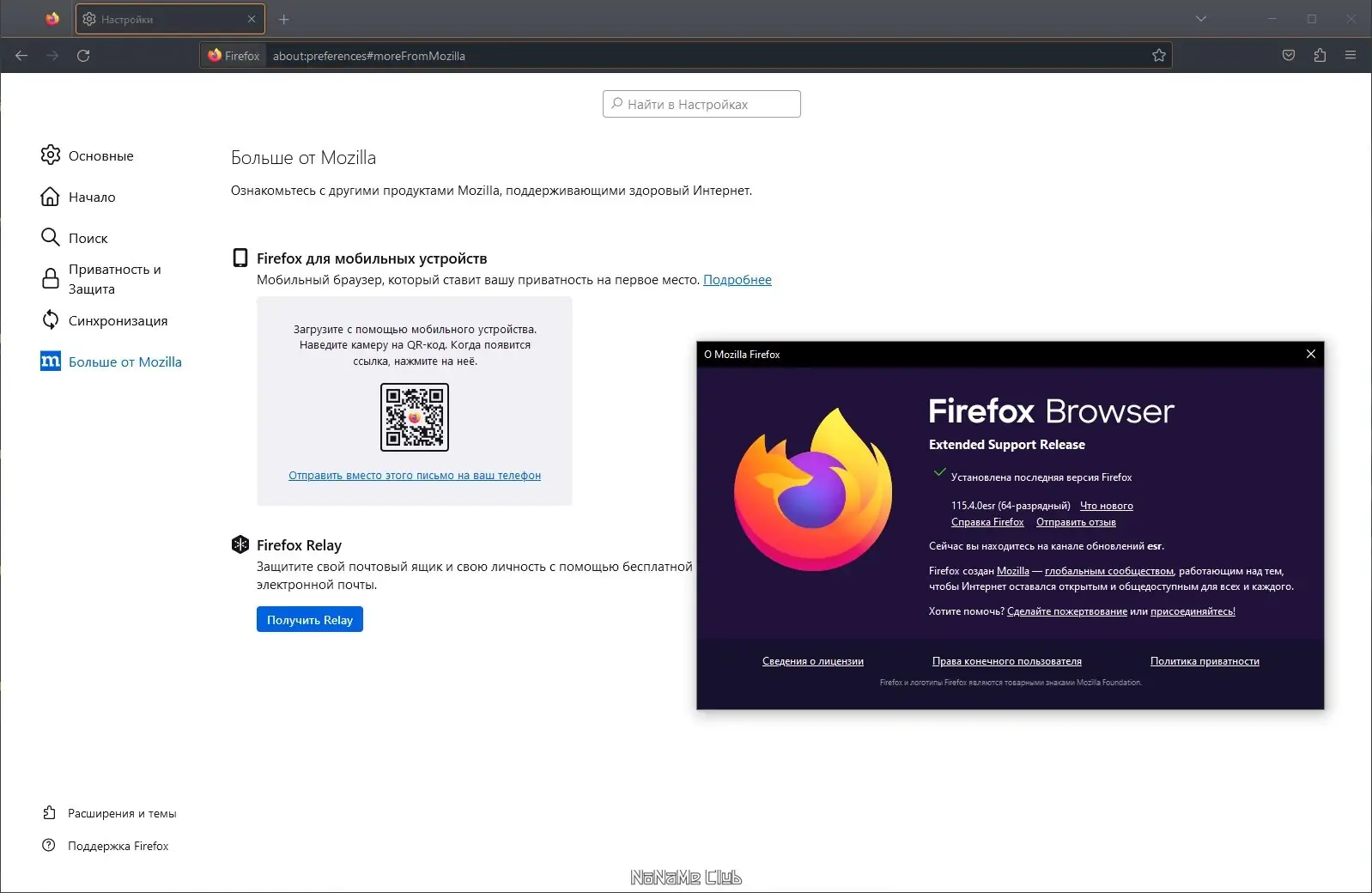Click the forward navigation arrow
Image resolution: width=1372 pixels, height=893 pixels.
click(x=52, y=56)
